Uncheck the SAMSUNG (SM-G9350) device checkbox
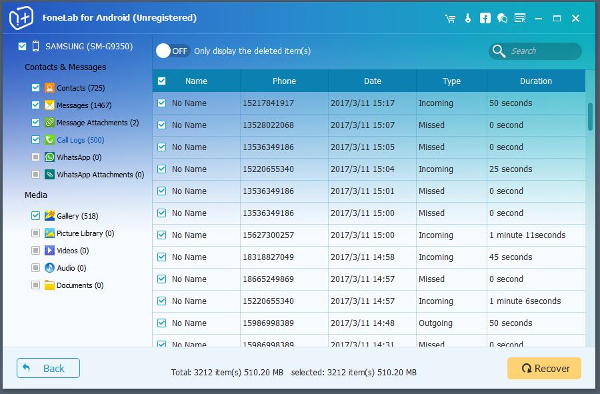The height and width of the screenshot is (394, 600). click(x=22, y=46)
